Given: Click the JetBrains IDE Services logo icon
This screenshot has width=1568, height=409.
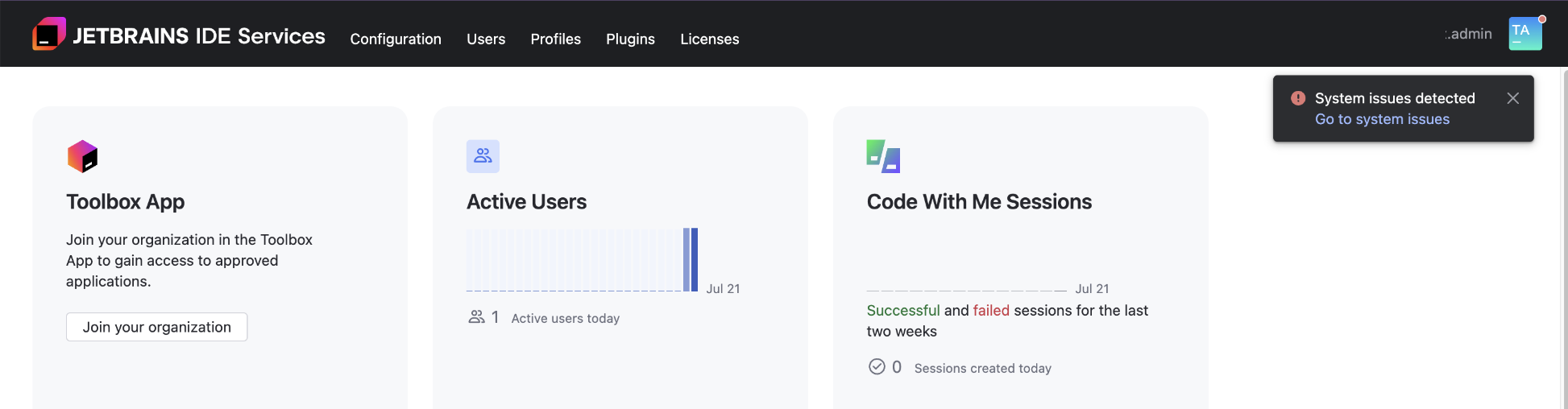Looking at the screenshot, I should (49, 34).
